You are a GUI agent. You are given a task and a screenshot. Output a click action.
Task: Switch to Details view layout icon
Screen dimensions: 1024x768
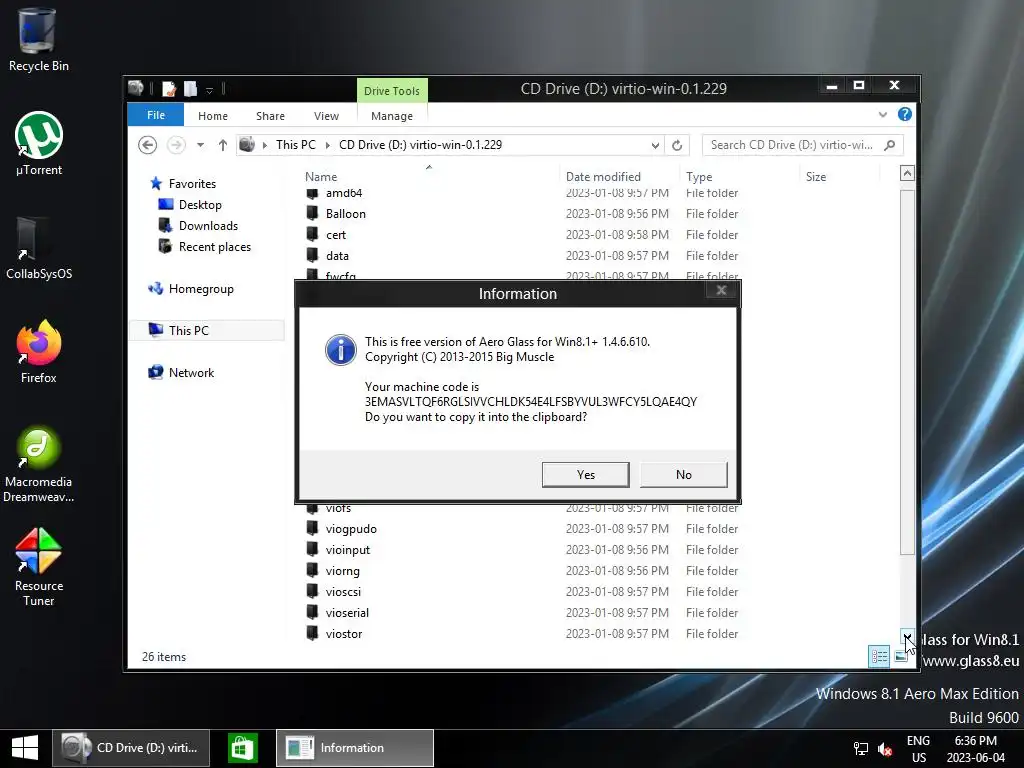(879, 656)
